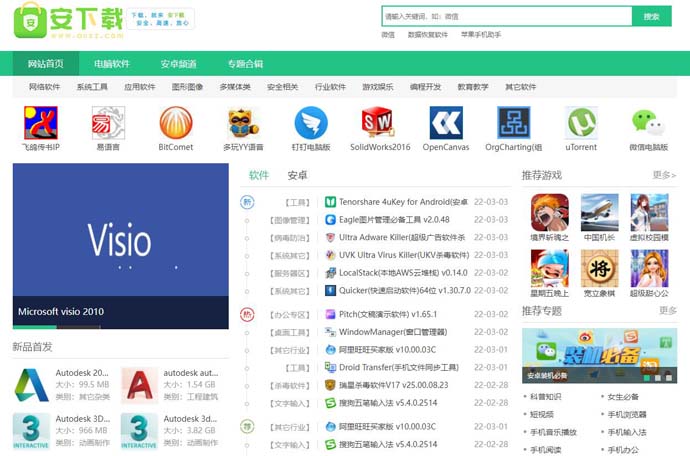Screen dimensions: 690x456
Task: Open Droid Transfer entry
Action: (399, 367)
